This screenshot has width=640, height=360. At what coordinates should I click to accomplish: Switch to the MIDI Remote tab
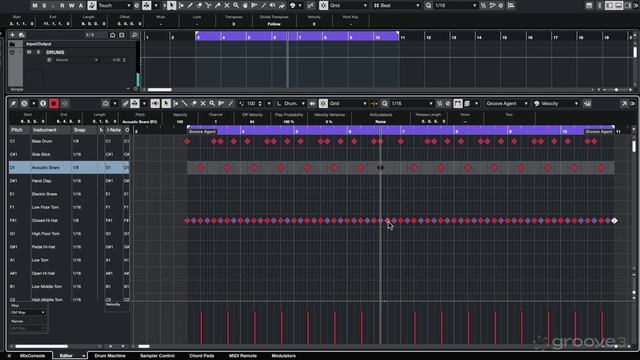[242, 356]
